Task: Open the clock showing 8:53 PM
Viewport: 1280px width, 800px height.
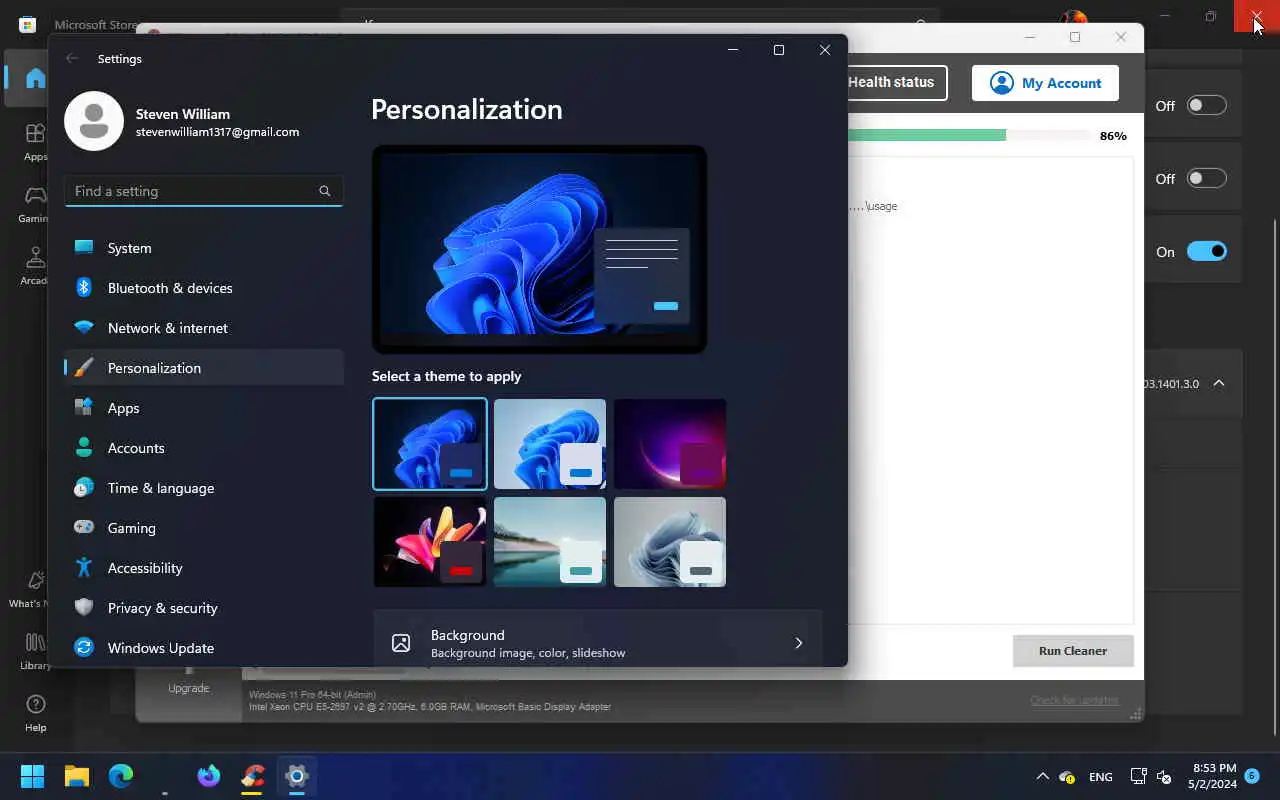Action: click(1214, 777)
